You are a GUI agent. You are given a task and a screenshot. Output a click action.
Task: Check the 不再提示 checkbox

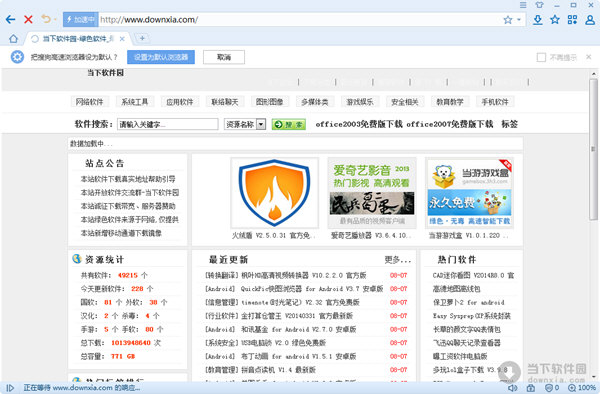pos(541,57)
